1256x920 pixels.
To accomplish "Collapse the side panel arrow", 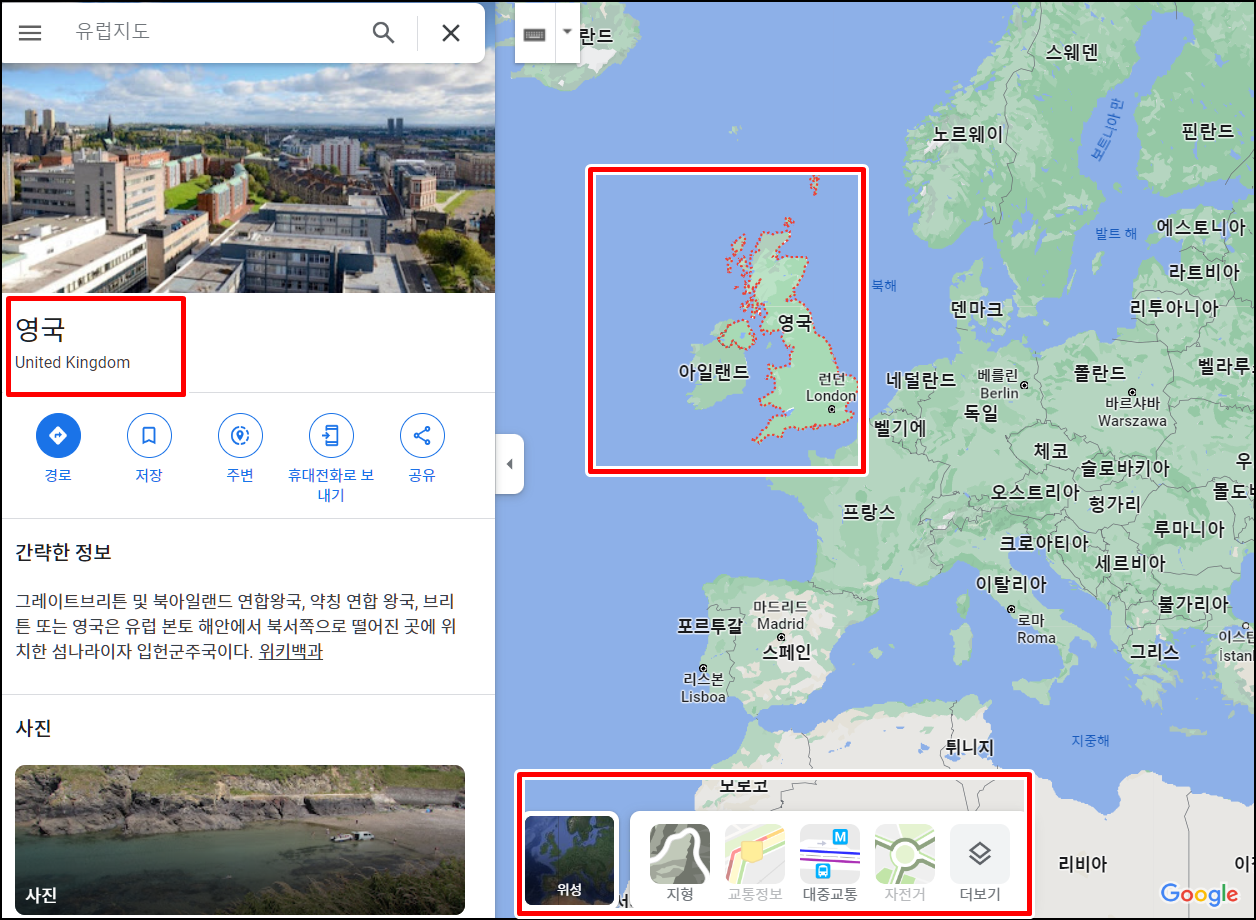I will coord(509,464).
